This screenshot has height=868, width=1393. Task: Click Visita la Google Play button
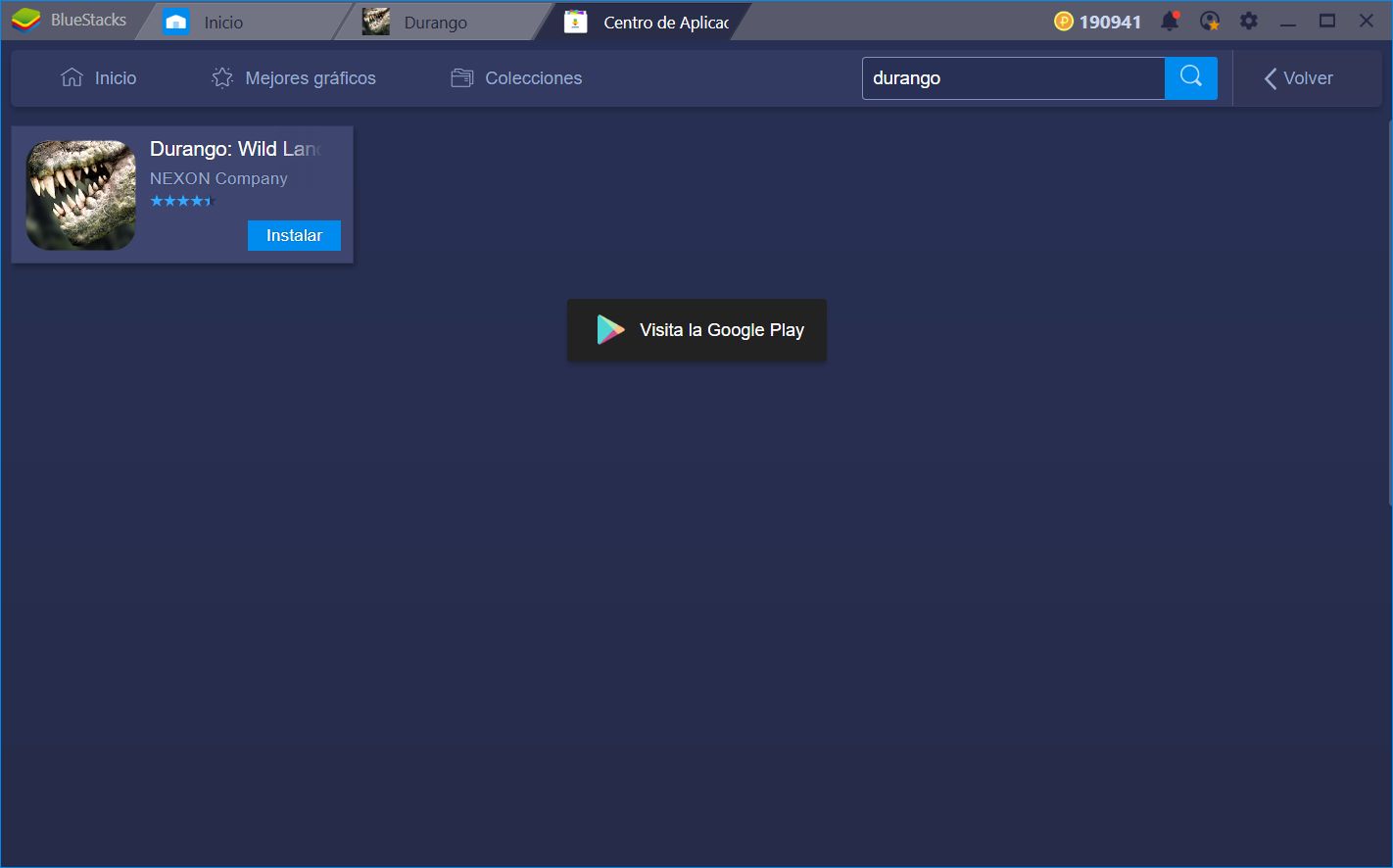[696, 330]
